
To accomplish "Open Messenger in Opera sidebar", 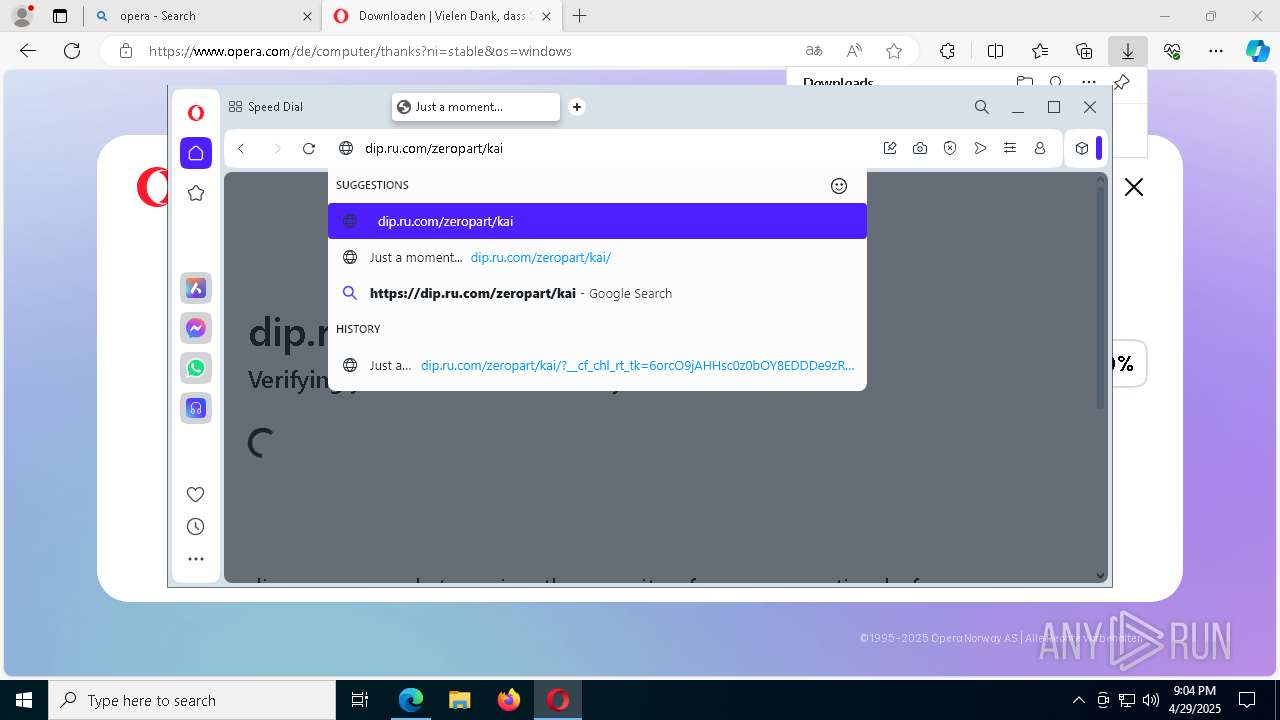I will [196, 328].
